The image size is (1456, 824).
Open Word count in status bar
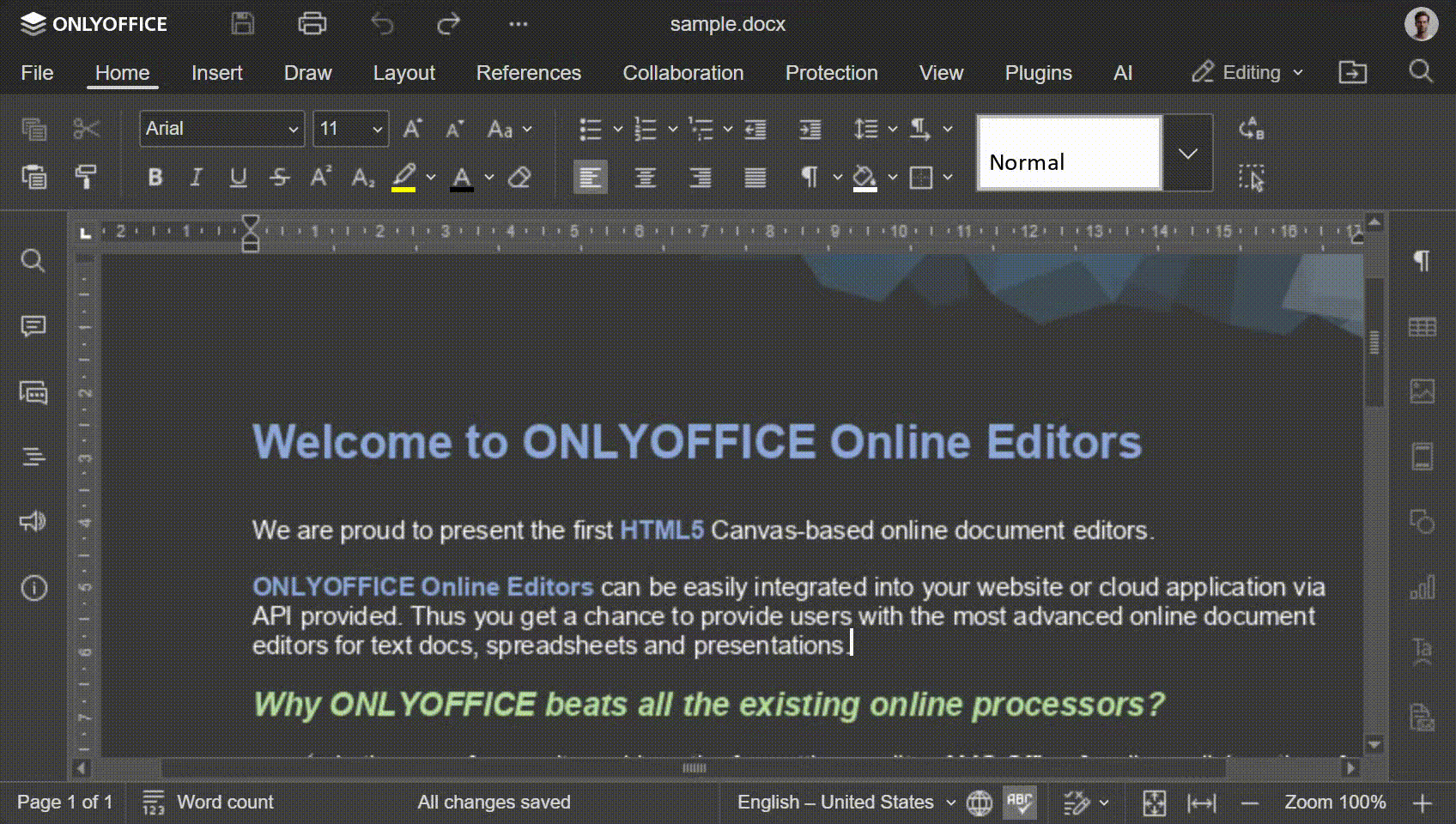click(x=208, y=803)
